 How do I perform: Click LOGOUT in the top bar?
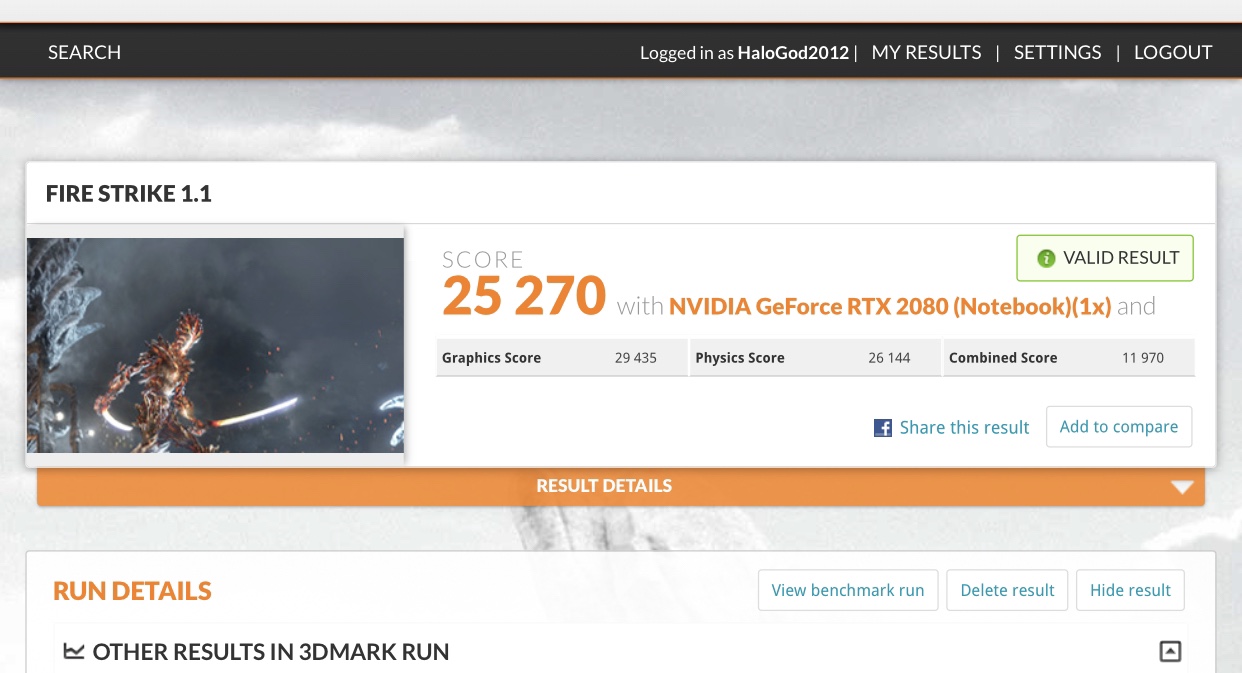(1172, 52)
